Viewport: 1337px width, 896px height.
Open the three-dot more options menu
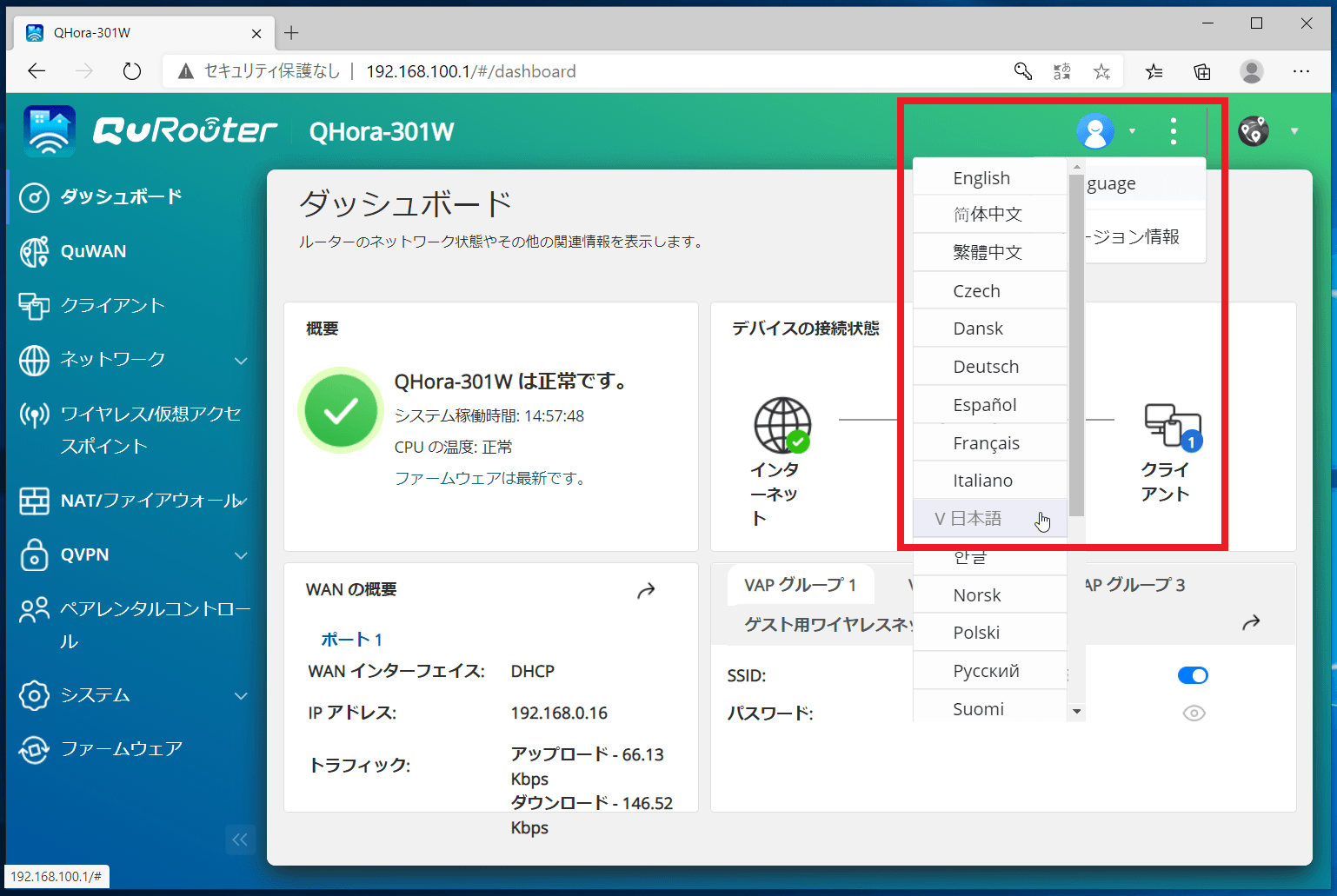pos(1174,131)
